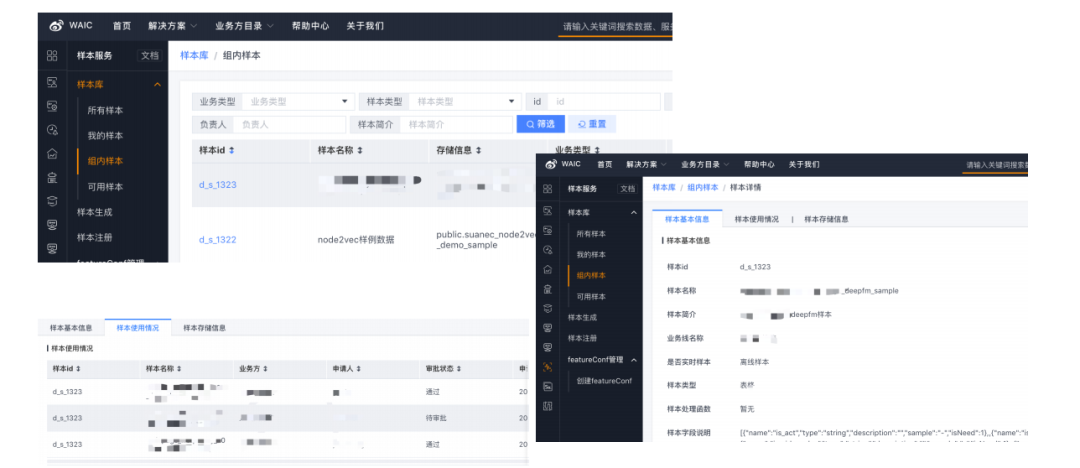Expand 业务方目录 menu in the detail window
The image size is (1080, 468).
tap(705, 165)
